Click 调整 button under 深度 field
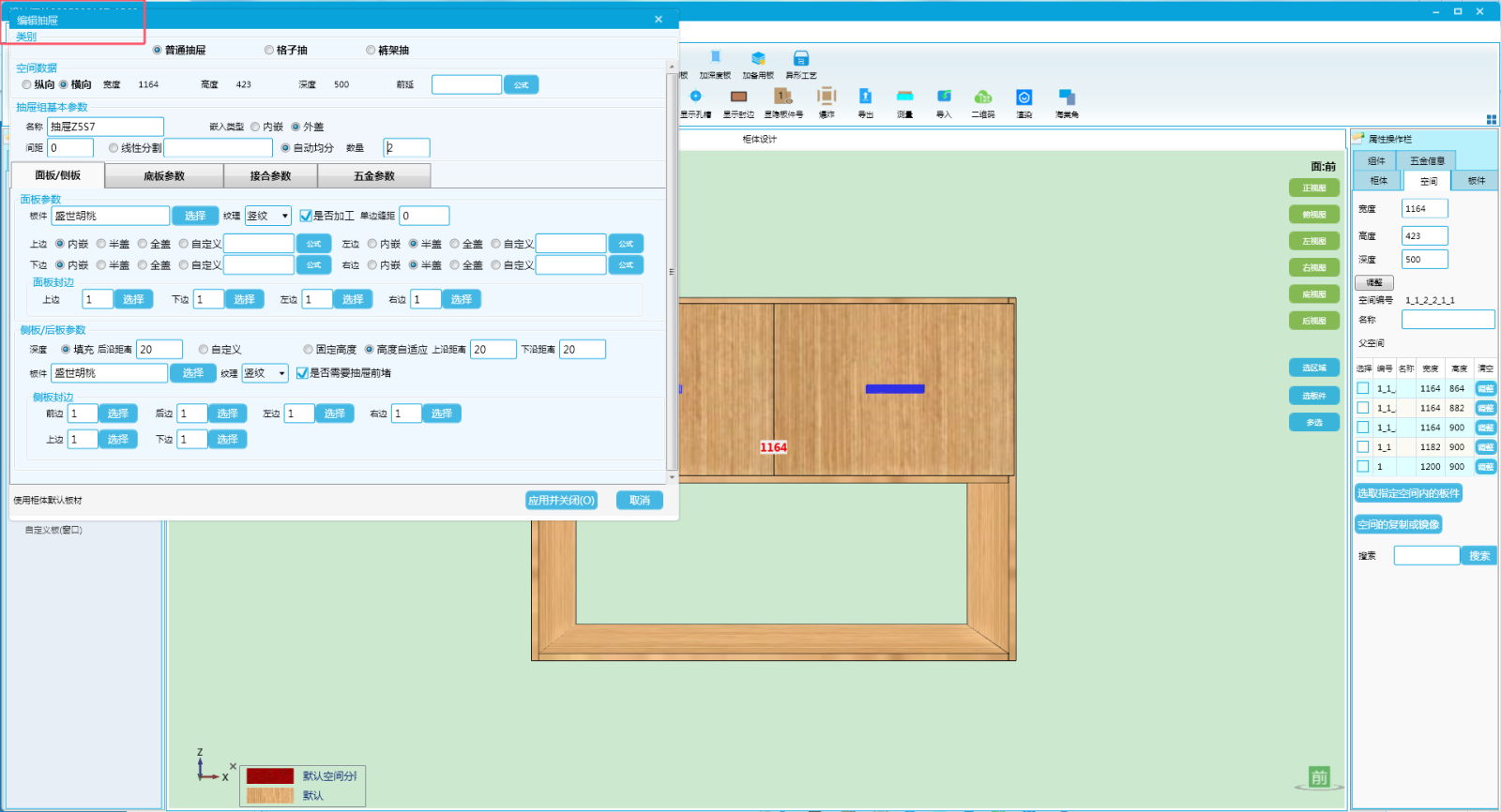 tap(1374, 283)
